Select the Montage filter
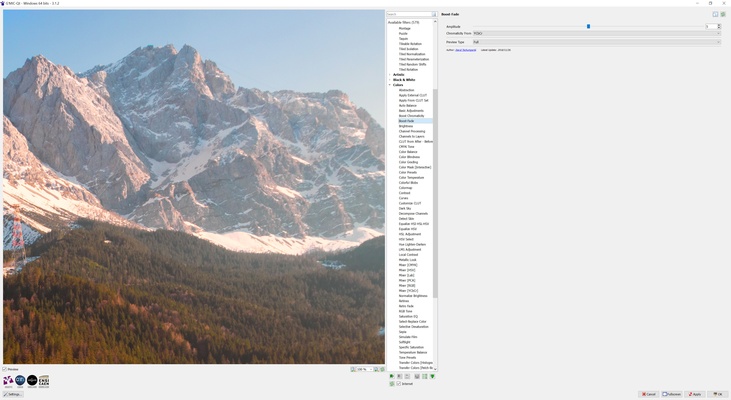Viewport: 731px width, 400px height. [x=404, y=28]
